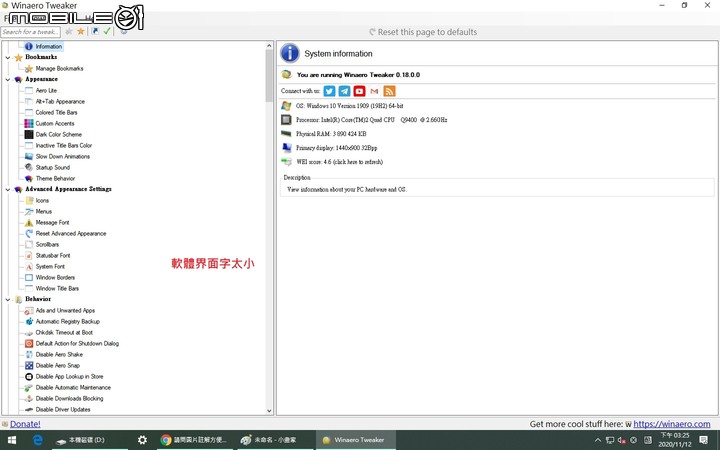Click the green checkmark toolbar icon
This screenshot has width=720, height=450.
click(x=107, y=31)
